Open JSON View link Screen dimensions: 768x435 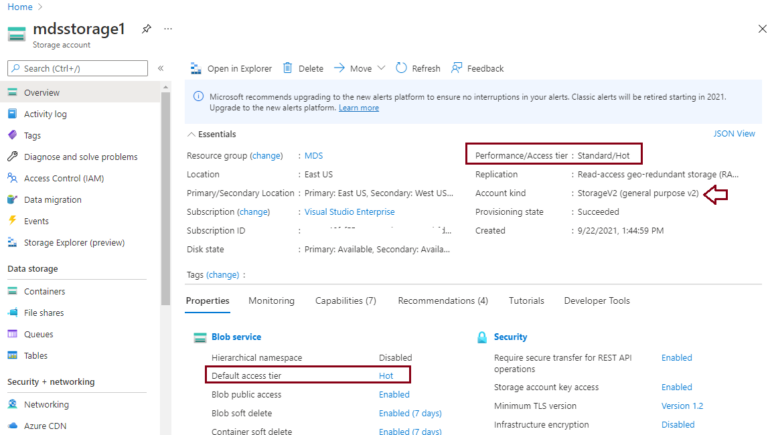pyautogui.click(x=734, y=134)
